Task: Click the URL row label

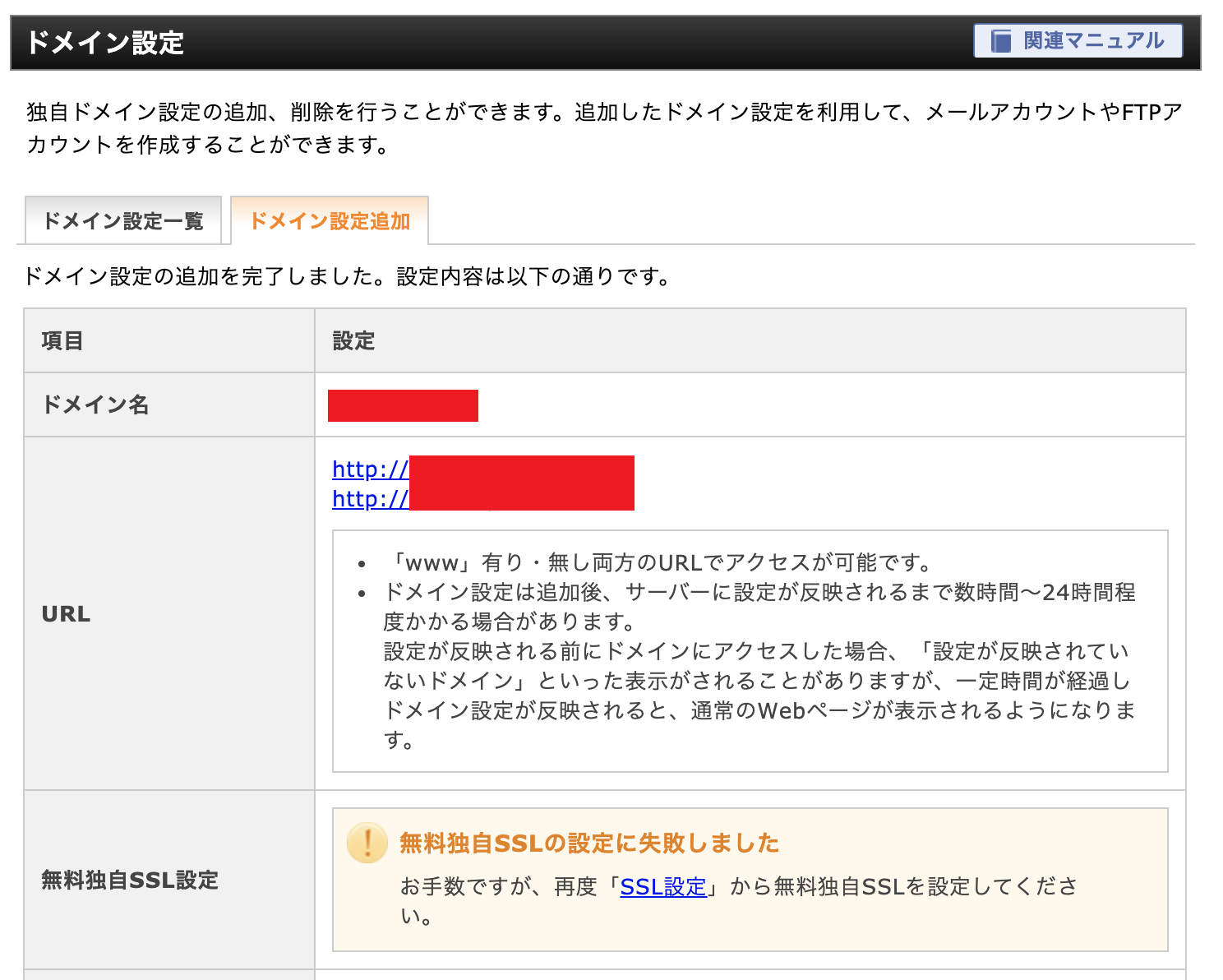Action: [66, 613]
